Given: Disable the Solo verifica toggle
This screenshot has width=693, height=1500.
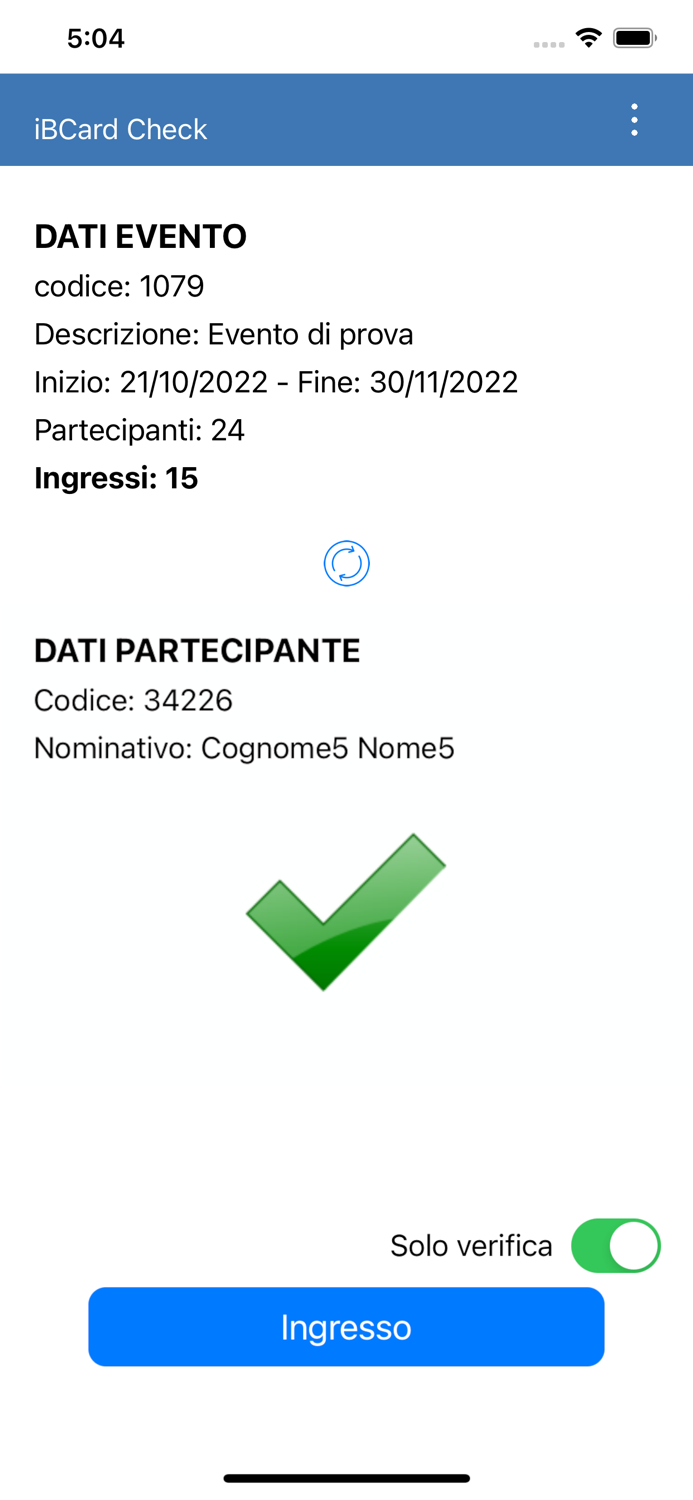Looking at the screenshot, I should pyautogui.click(x=616, y=1245).
